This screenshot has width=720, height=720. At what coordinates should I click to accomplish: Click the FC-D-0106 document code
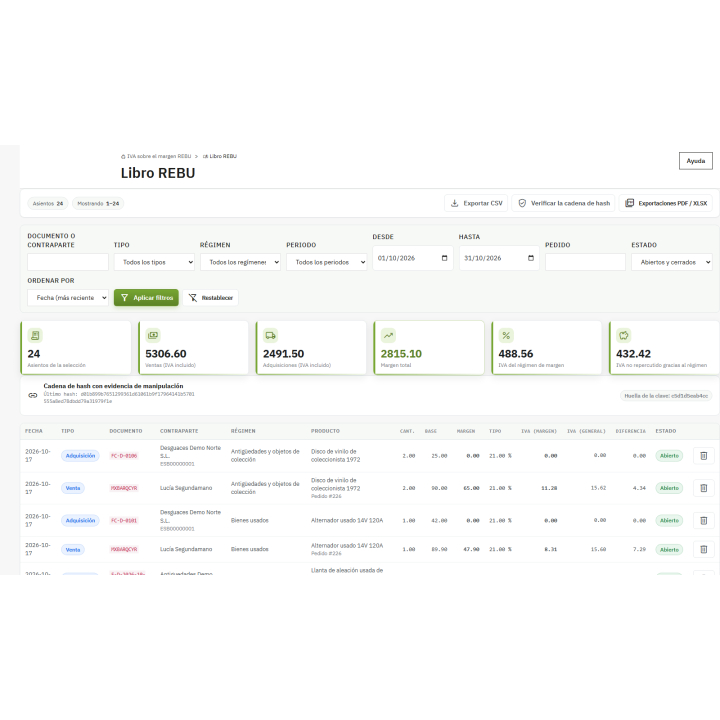click(x=124, y=456)
